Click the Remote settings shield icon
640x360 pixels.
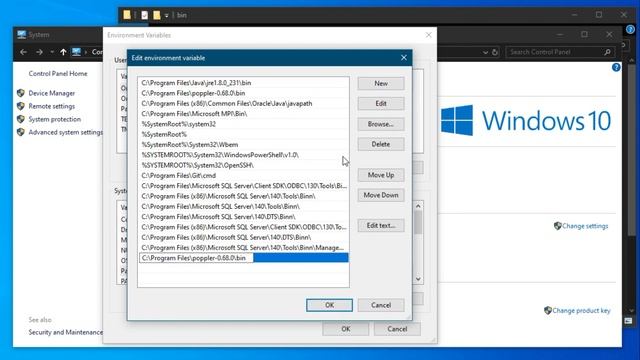pos(21,106)
